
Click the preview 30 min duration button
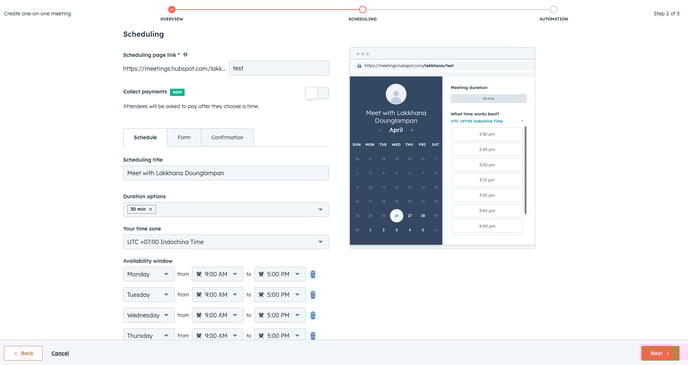click(x=488, y=99)
